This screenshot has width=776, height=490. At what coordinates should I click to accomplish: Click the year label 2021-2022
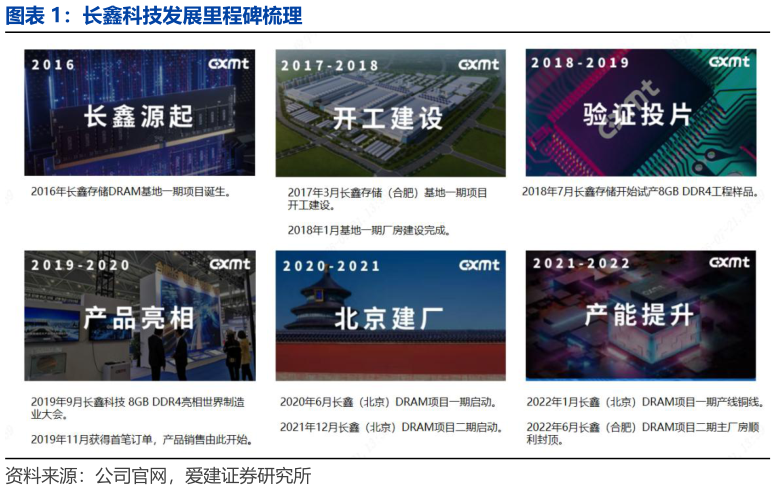582,263
